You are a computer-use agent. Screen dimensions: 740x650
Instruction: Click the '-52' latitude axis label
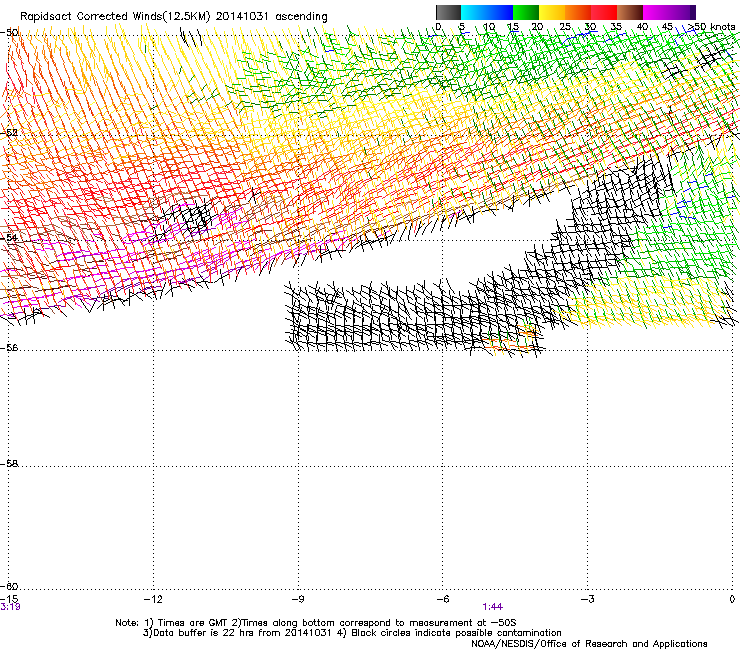tap(9, 133)
